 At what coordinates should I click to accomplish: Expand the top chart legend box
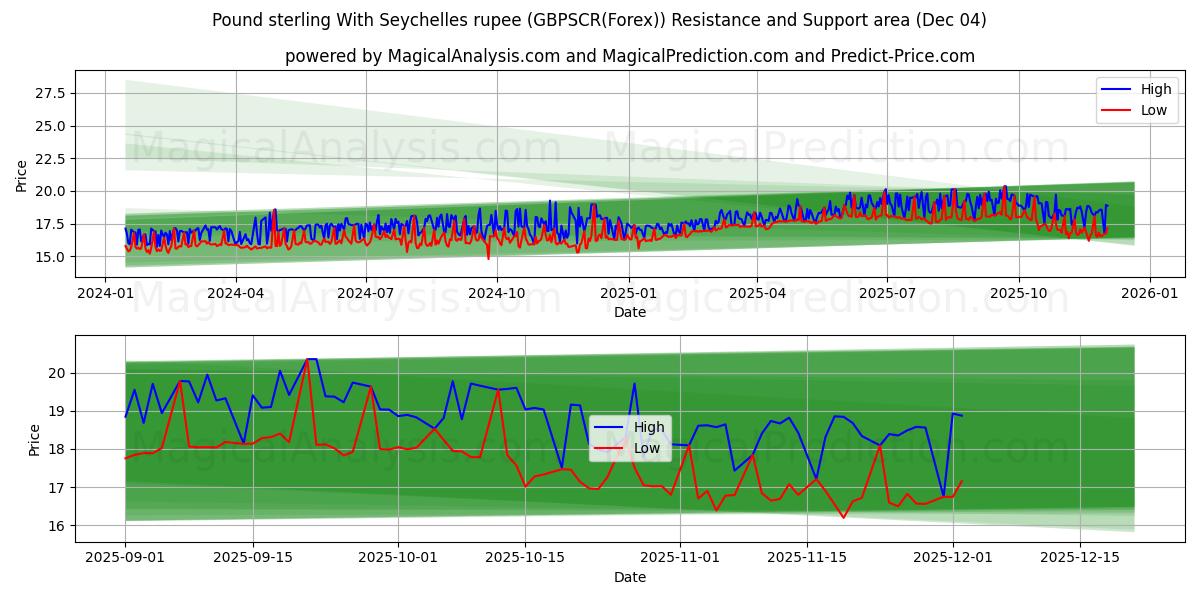tap(1136, 99)
